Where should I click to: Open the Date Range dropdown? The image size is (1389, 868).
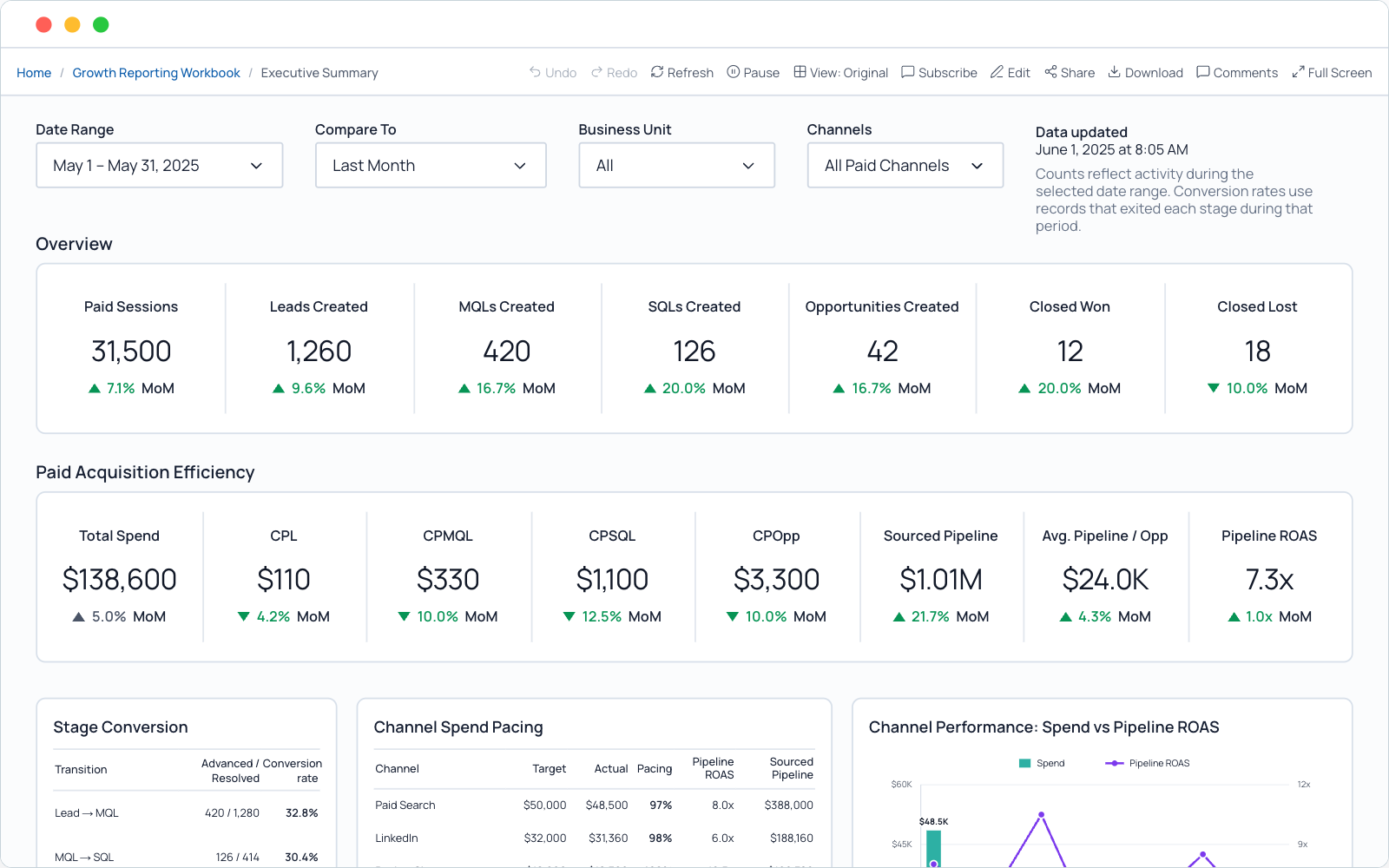[160, 165]
